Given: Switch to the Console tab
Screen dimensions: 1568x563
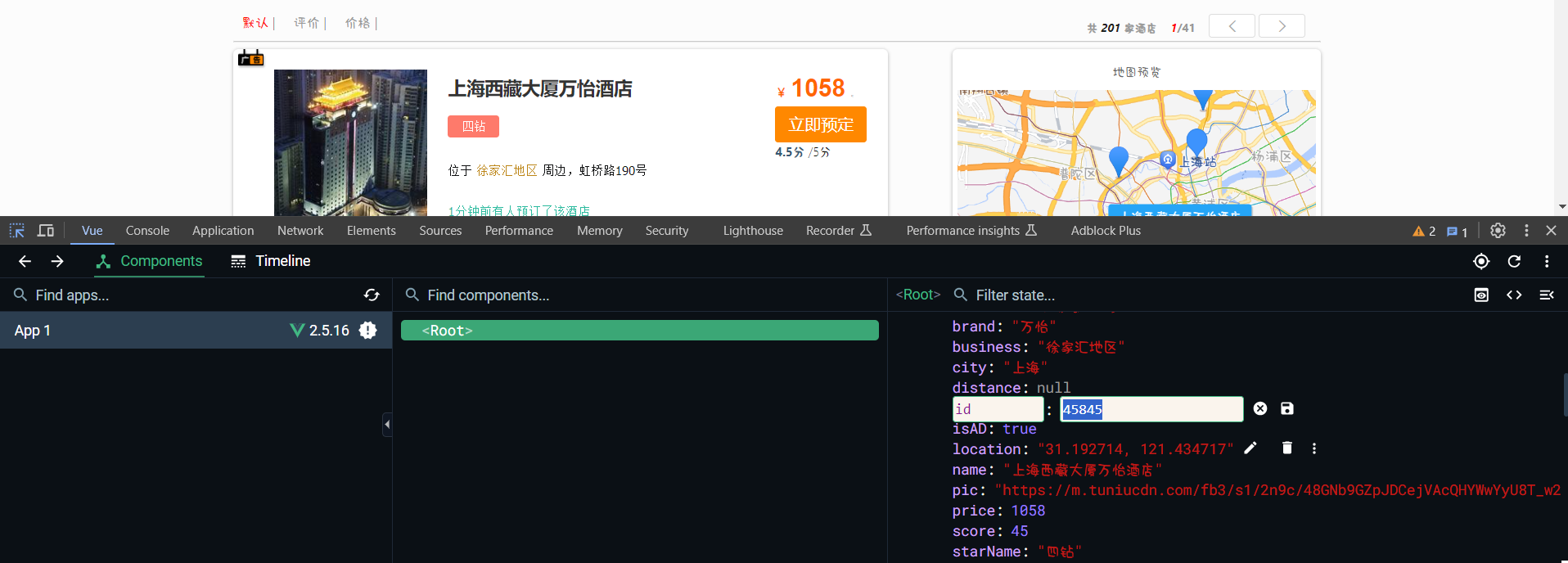Looking at the screenshot, I should 147,231.
